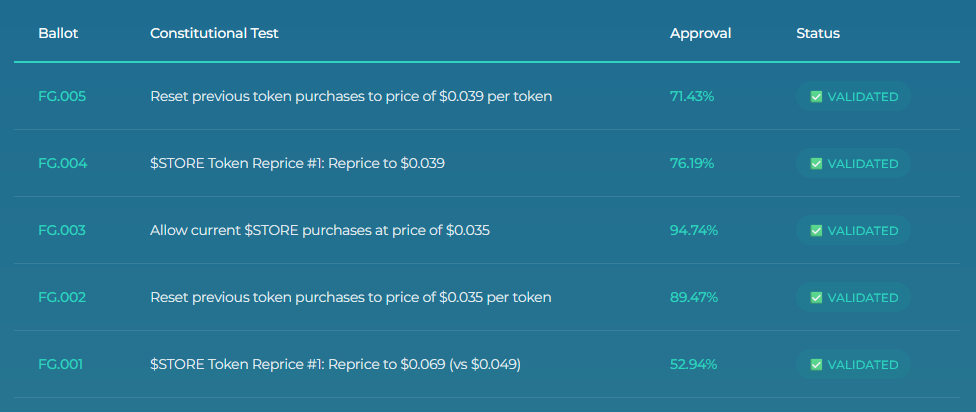This screenshot has height=412, width=976.
Task: Click the VALIDATED badge for FG.003
Action: (x=853, y=230)
